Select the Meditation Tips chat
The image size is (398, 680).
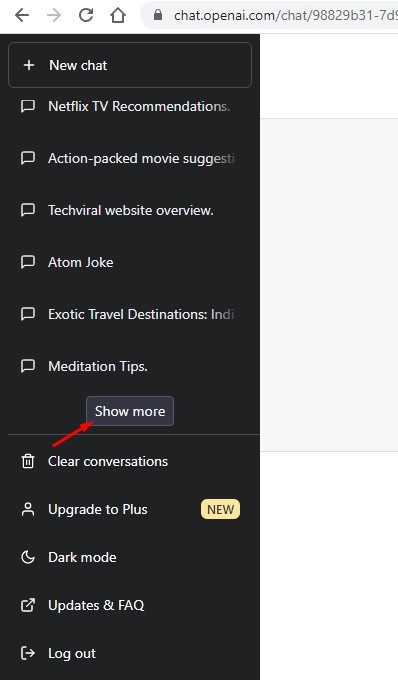pyautogui.click(x=130, y=366)
